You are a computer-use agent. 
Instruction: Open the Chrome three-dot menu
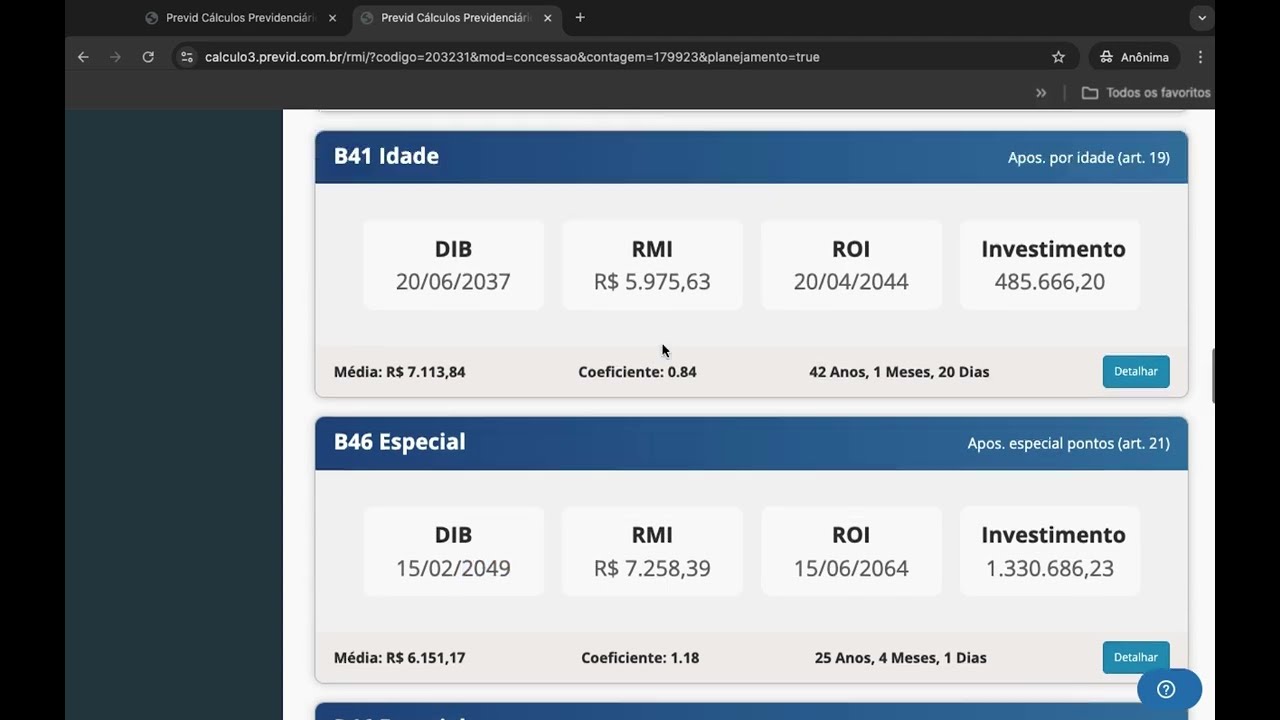click(1200, 57)
